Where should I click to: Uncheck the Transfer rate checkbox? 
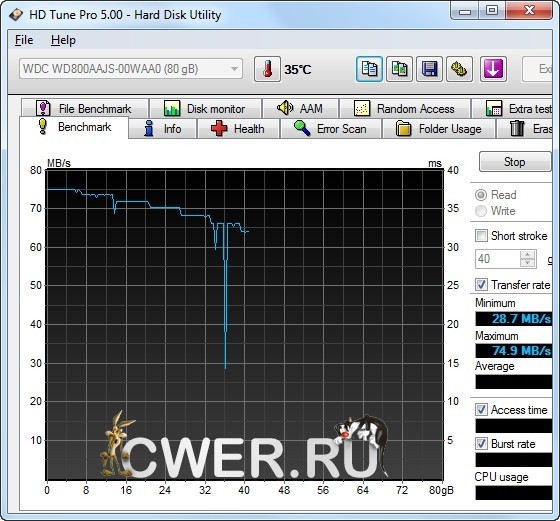(x=481, y=285)
